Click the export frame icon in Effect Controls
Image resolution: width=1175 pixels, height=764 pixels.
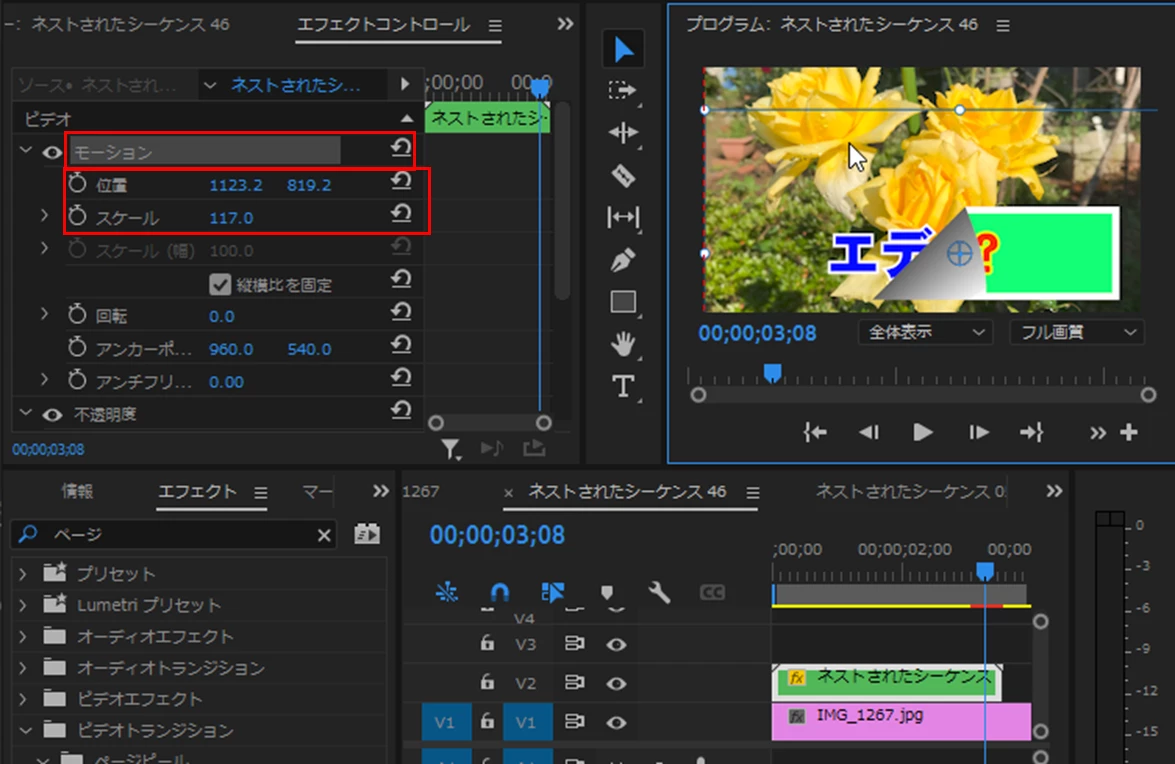pyautogui.click(x=534, y=448)
